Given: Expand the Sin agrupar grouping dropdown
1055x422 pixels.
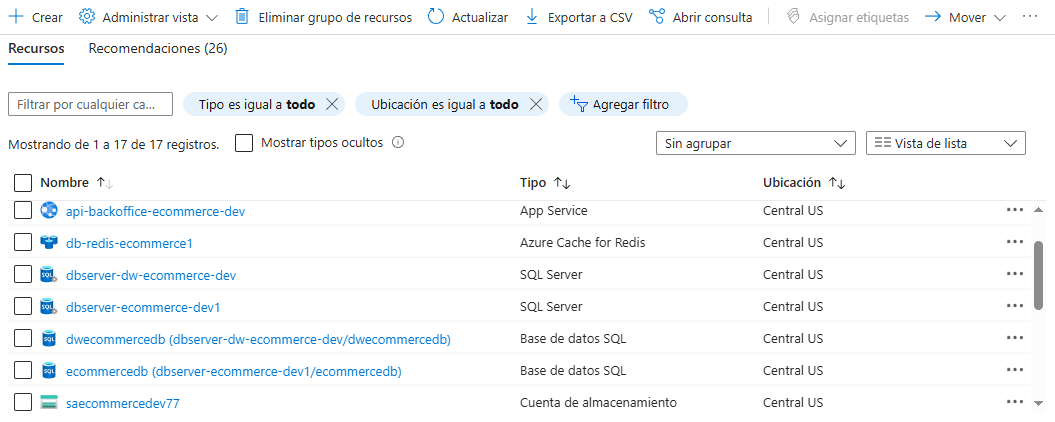Looking at the screenshot, I should point(755,143).
